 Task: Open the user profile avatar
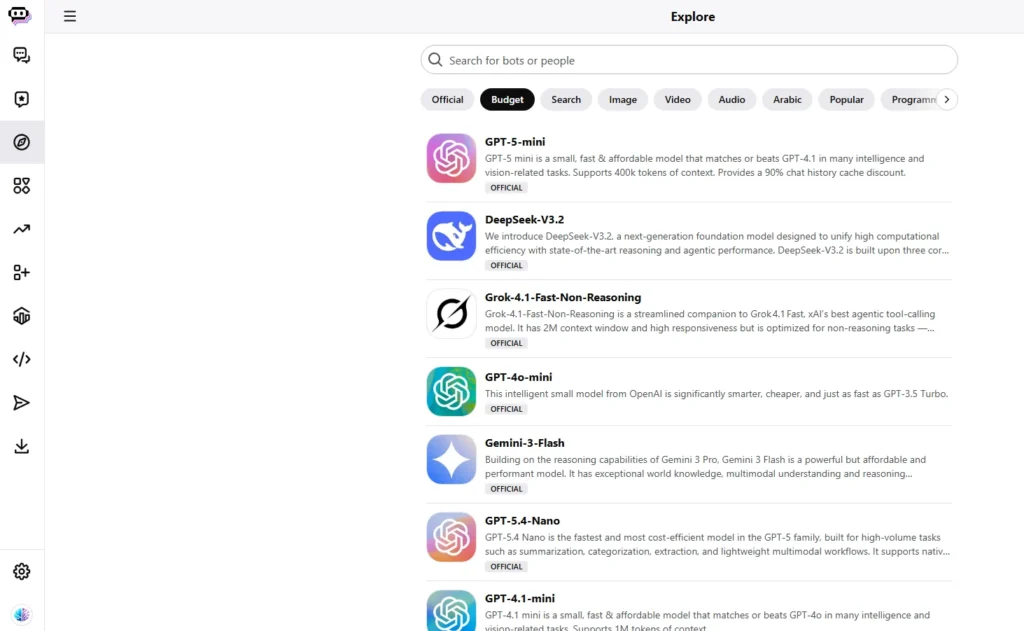coord(22,615)
